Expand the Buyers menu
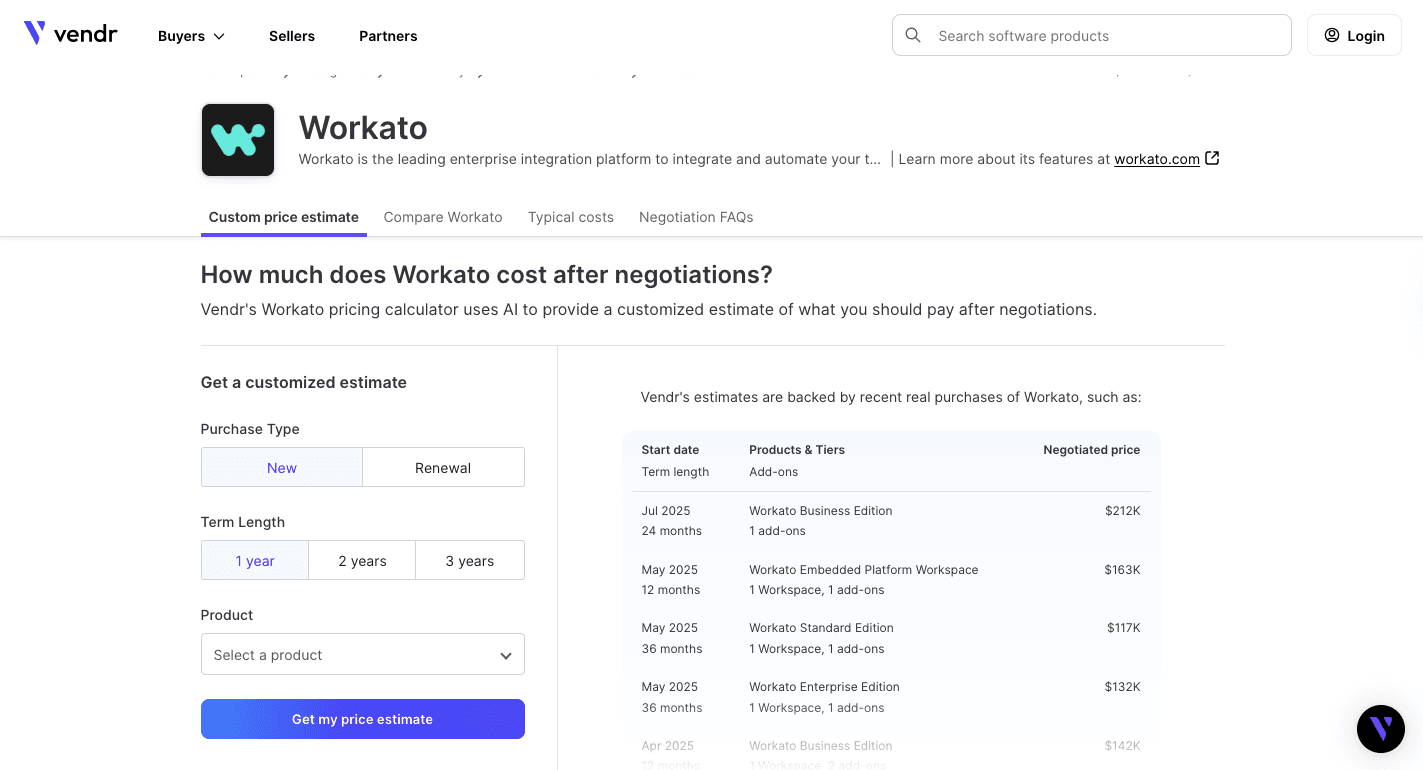Screen dimensions: 1423x770 point(191,36)
